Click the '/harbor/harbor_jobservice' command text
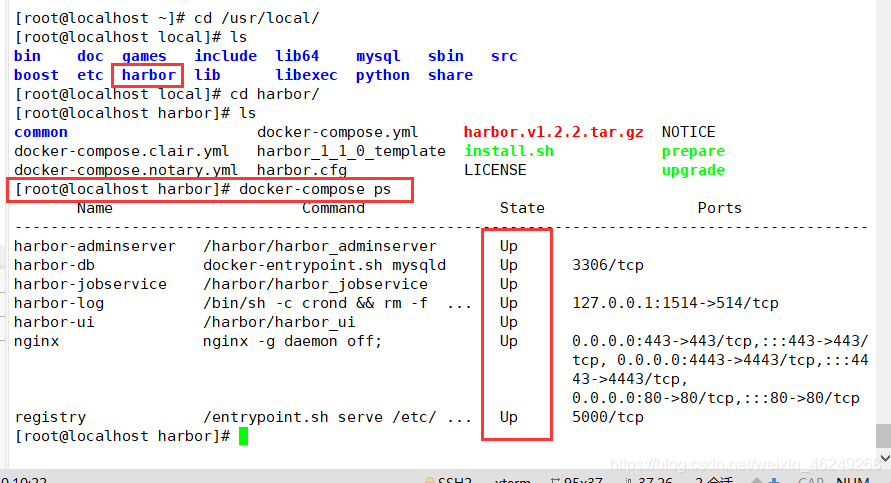891x483 pixels. click(315, 284)
